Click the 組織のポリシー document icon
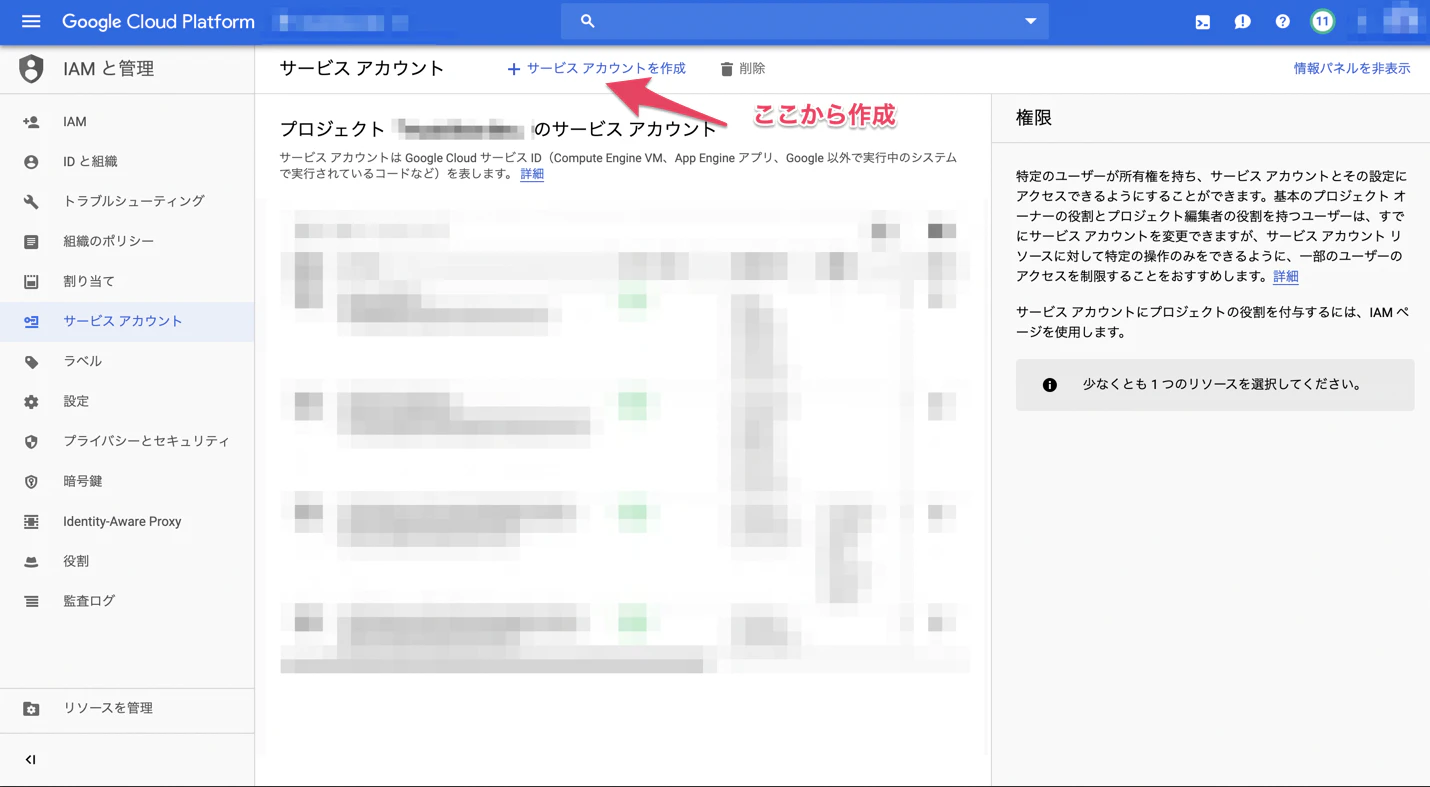The width and height of the screenshot is (1430, 787). point(31,242)
